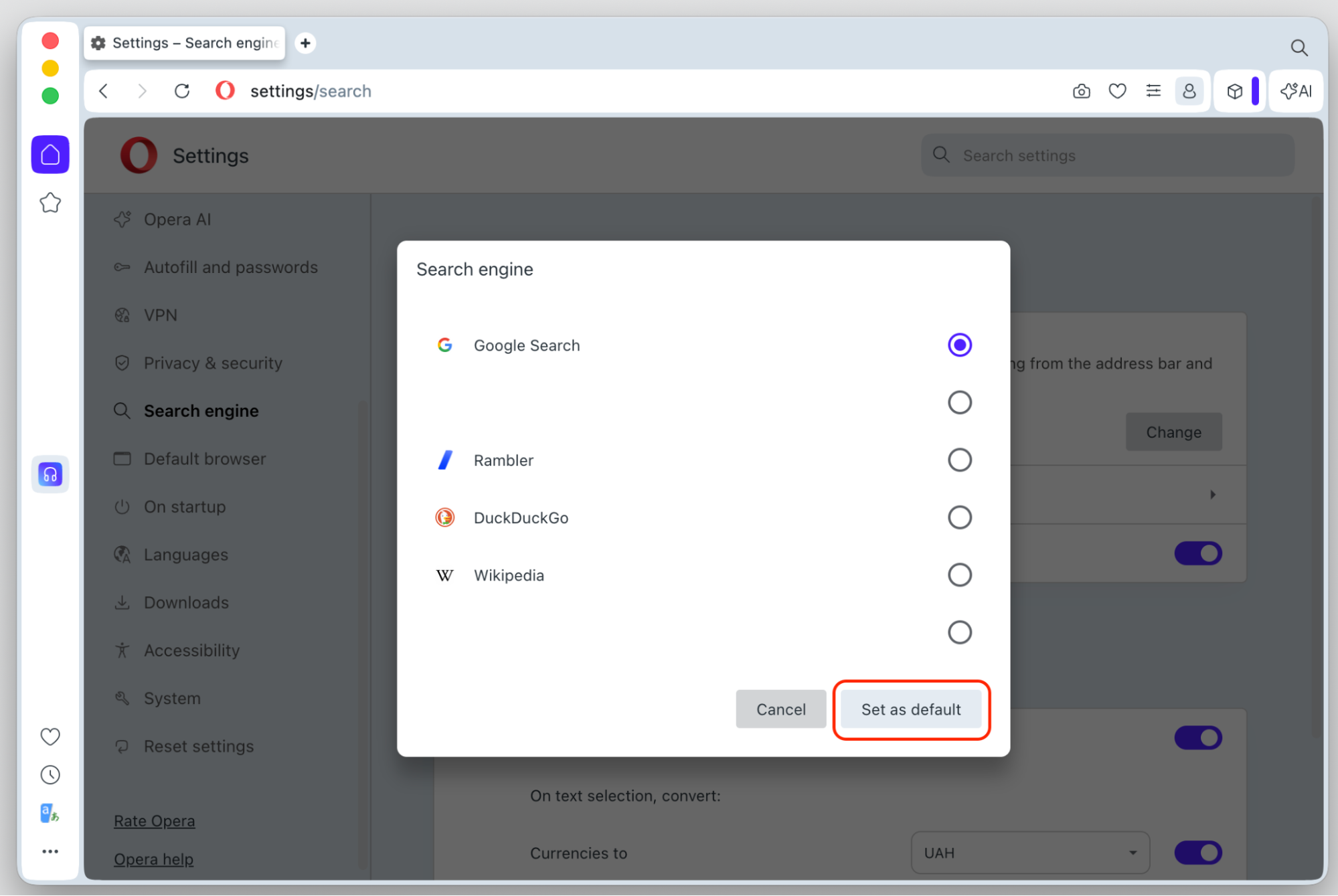This screenshot has height=896, width=1338.
Task: Click the Search settings field
Action: pyautogui.click(x=1108, y=155)
